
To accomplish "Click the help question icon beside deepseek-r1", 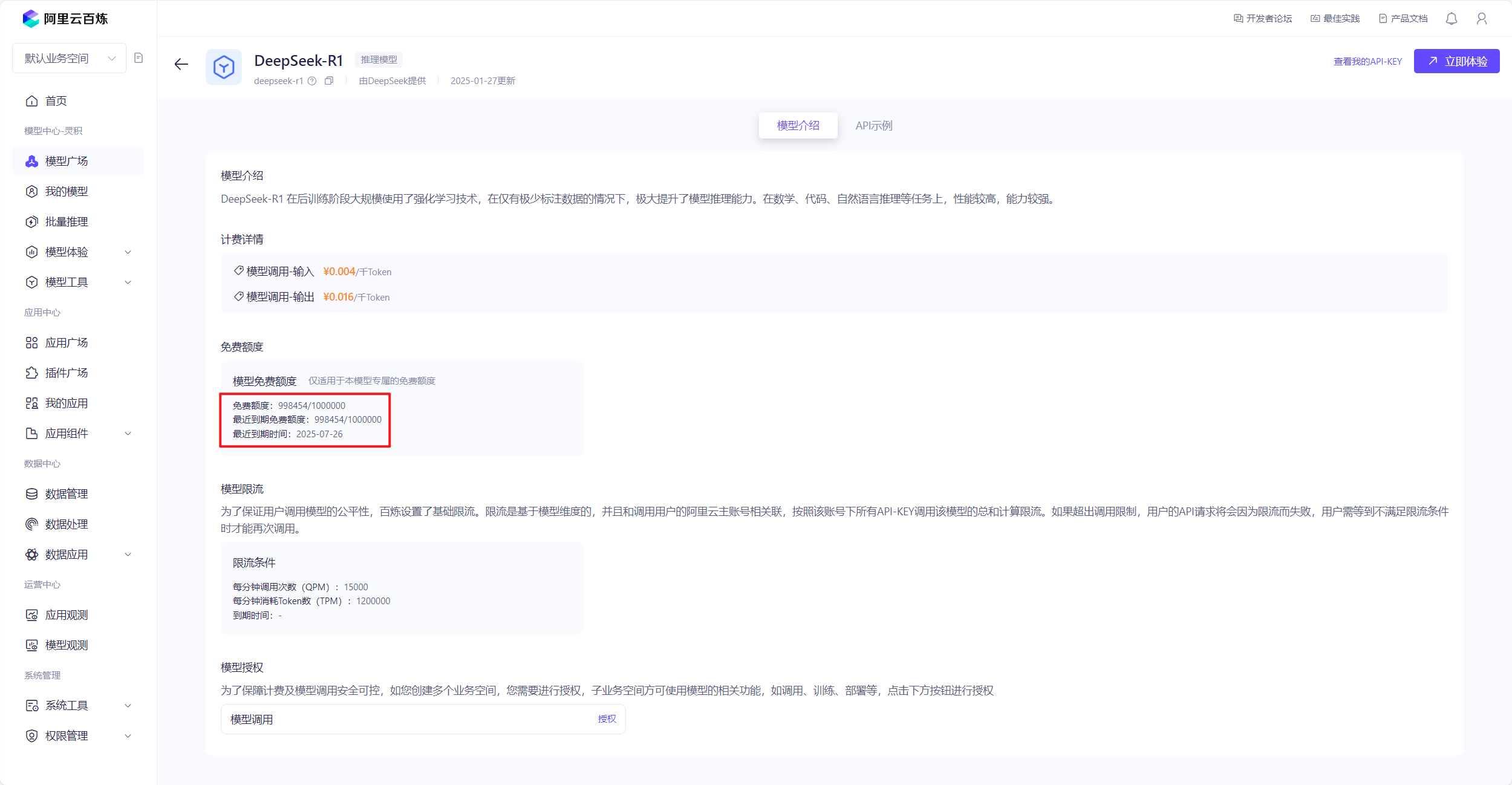I will (x=312, y=81).
